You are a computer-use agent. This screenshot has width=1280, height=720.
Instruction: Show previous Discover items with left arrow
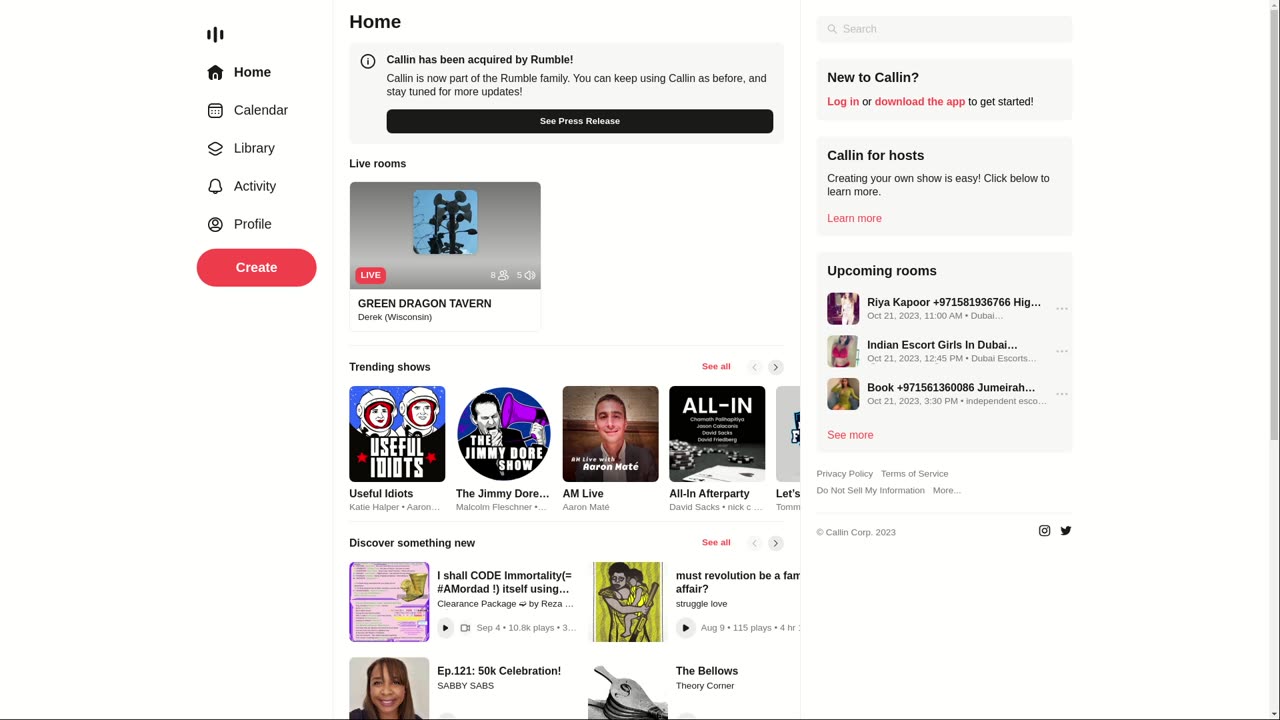pos(755,543)
